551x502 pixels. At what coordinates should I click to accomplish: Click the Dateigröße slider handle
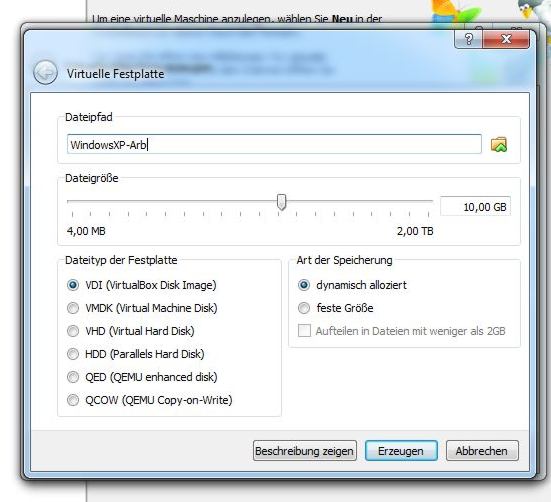tap(281, 202)
